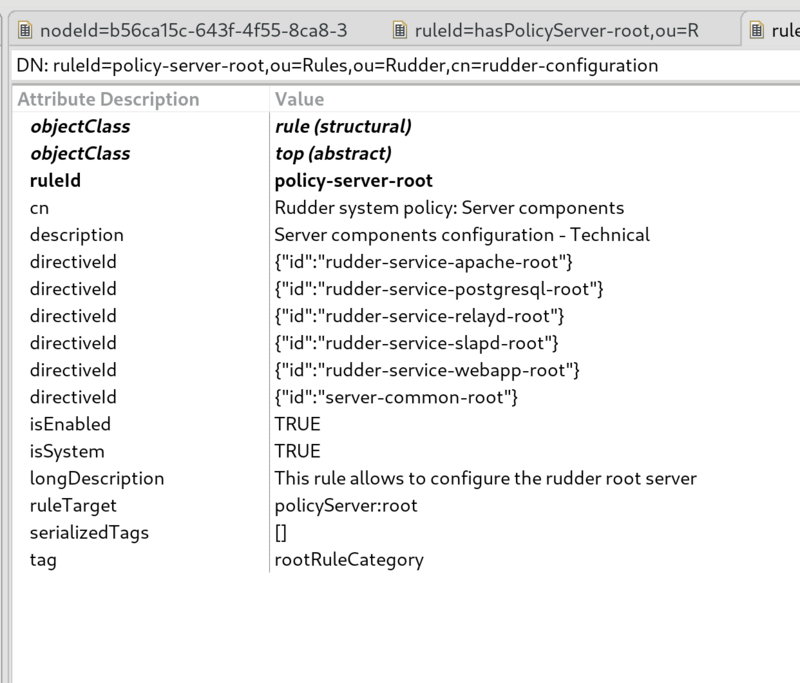Select the rule (structural) objectClass row
800x683 pixels.
tap(406, 127)
